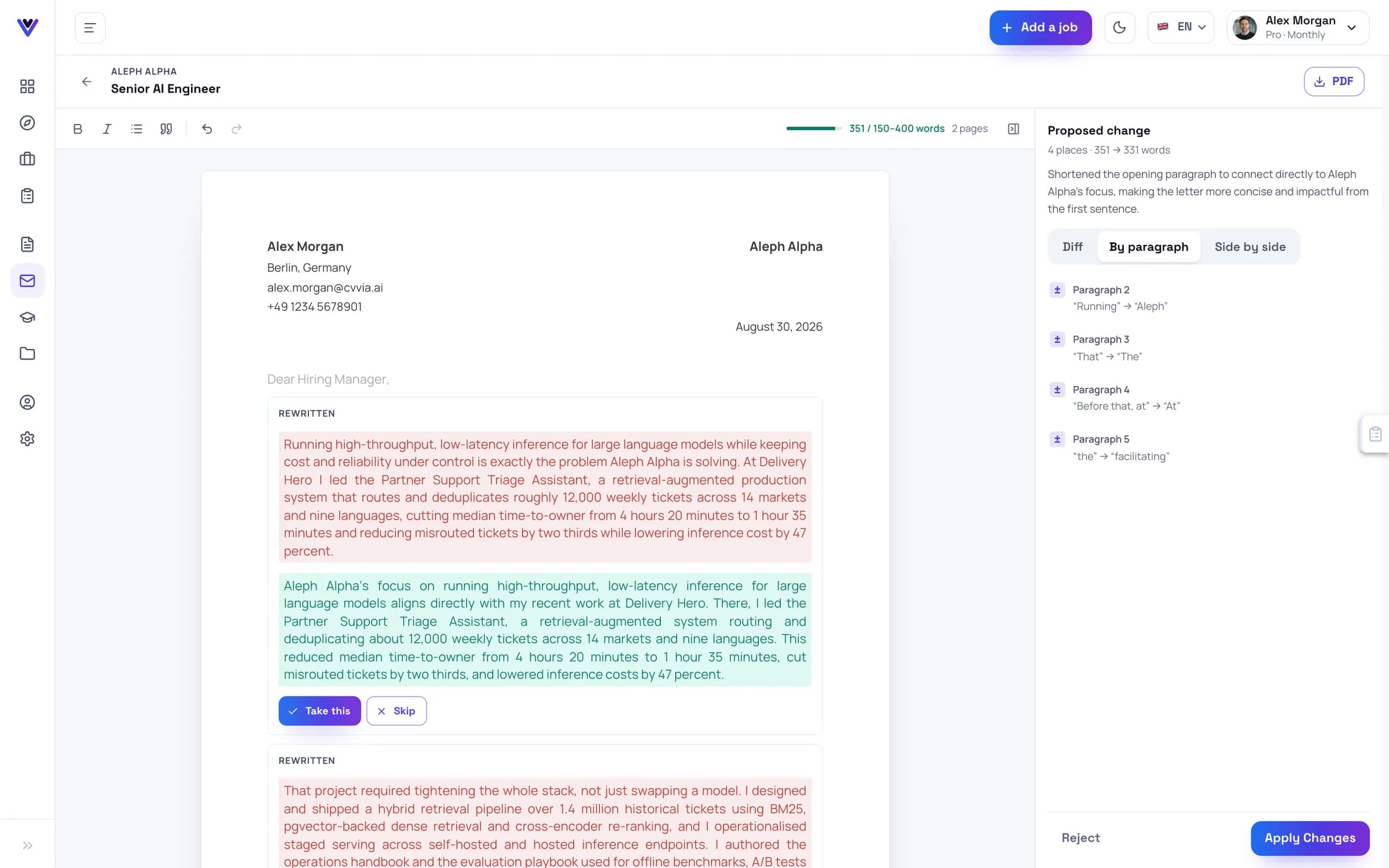Screen dimensions: 1389x868
Task: Click the Paragraph 4 plus-minus icon
Action: tap(1057, 390)
